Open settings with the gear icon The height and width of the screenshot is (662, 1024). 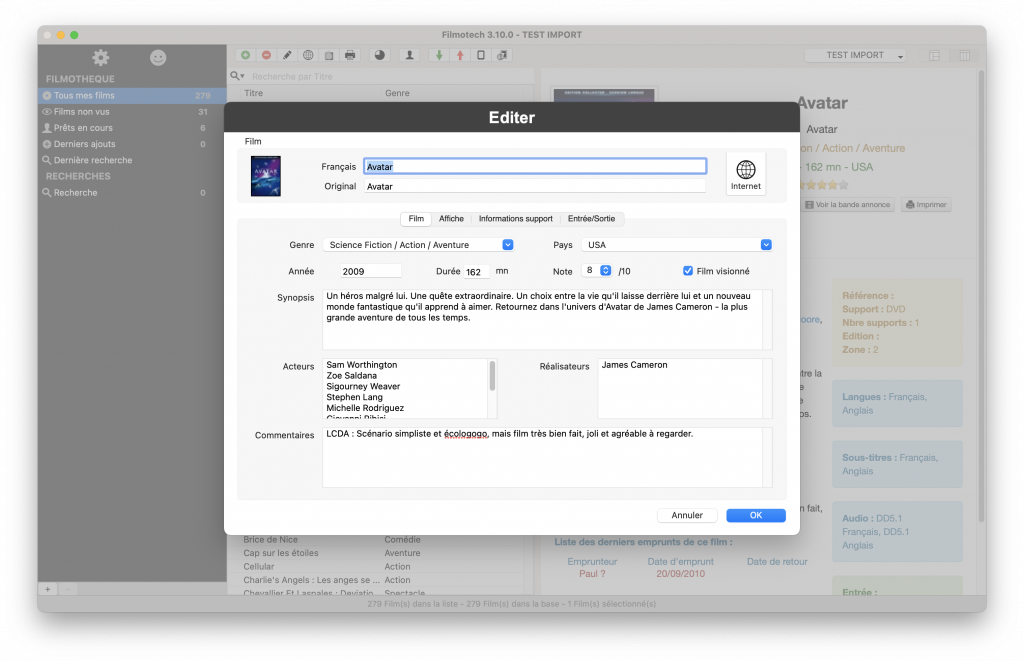point(100,58)
